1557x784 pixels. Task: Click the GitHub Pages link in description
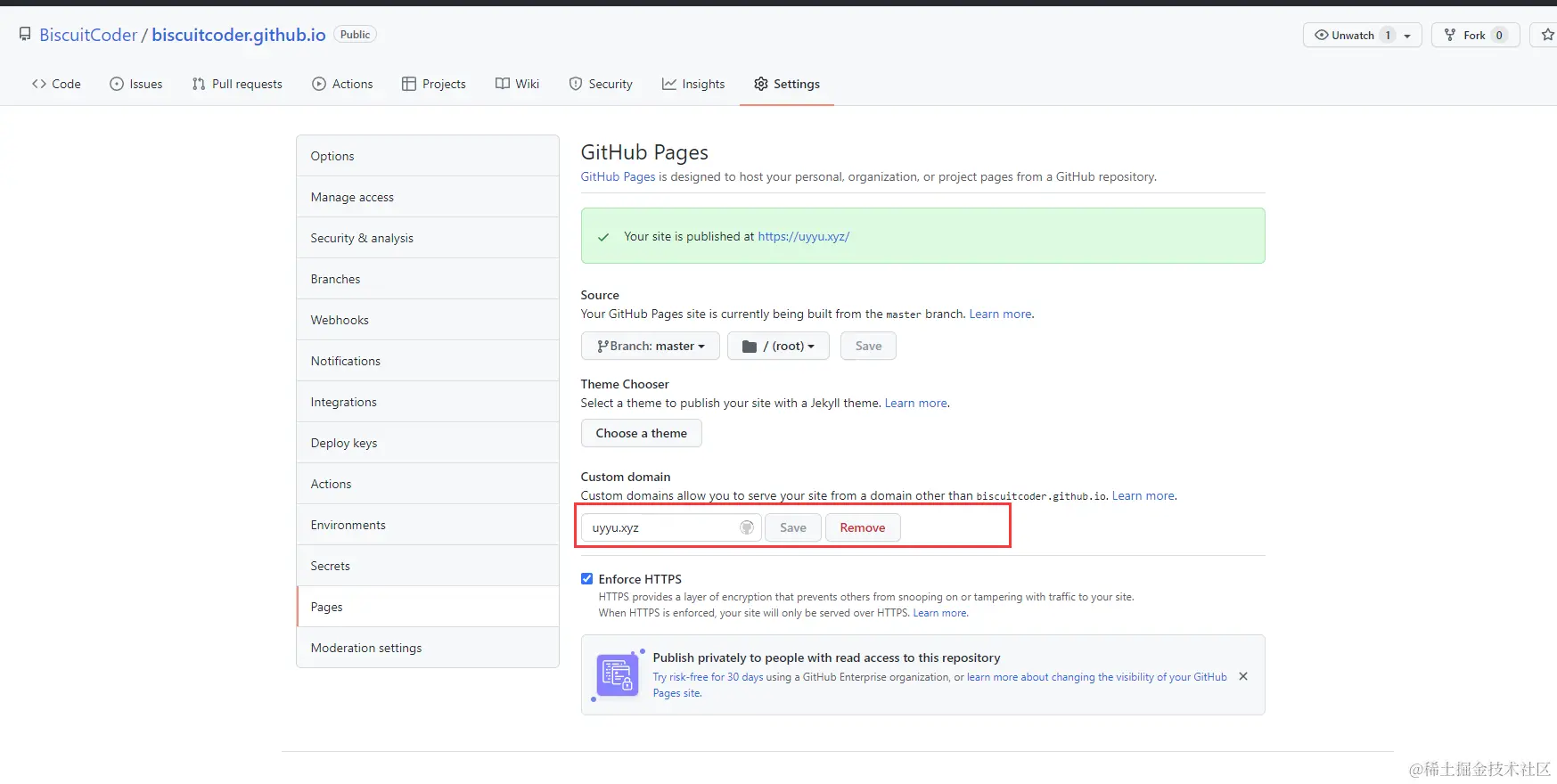pyautogui.click(x=618, y=176)
